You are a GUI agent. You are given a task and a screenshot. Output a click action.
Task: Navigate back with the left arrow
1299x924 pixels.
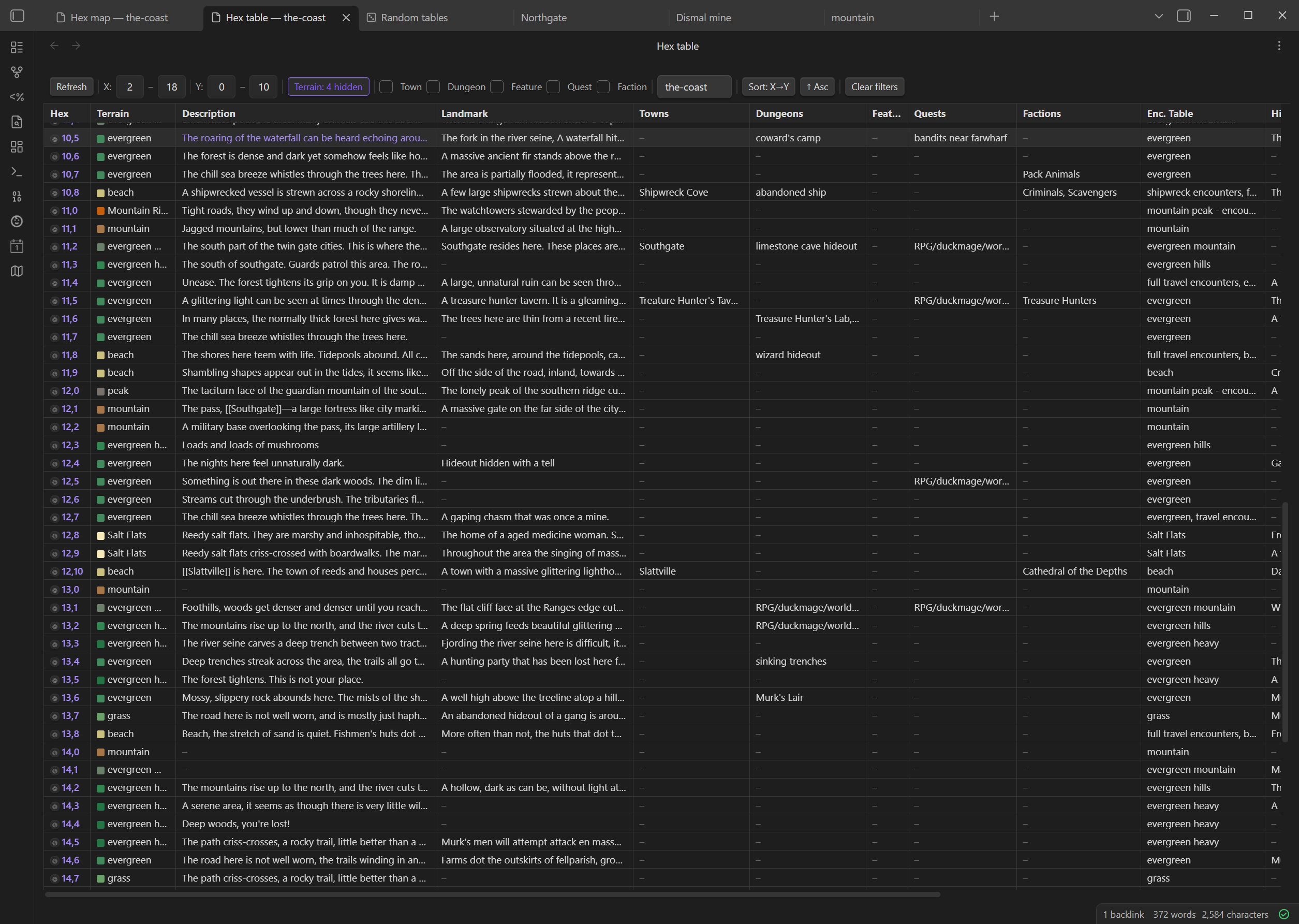click(x=54, y=46)
